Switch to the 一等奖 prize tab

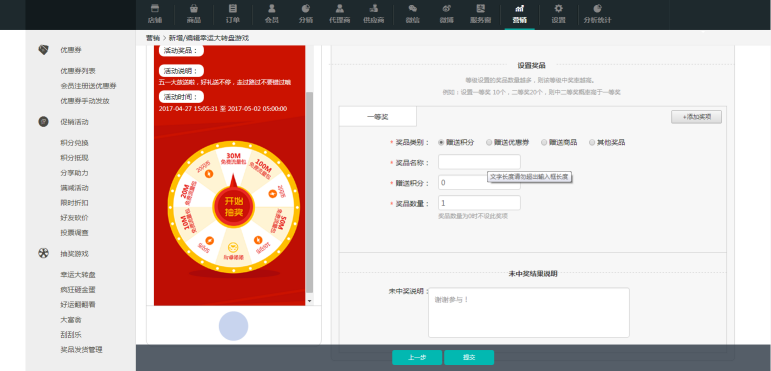point(378,117)
